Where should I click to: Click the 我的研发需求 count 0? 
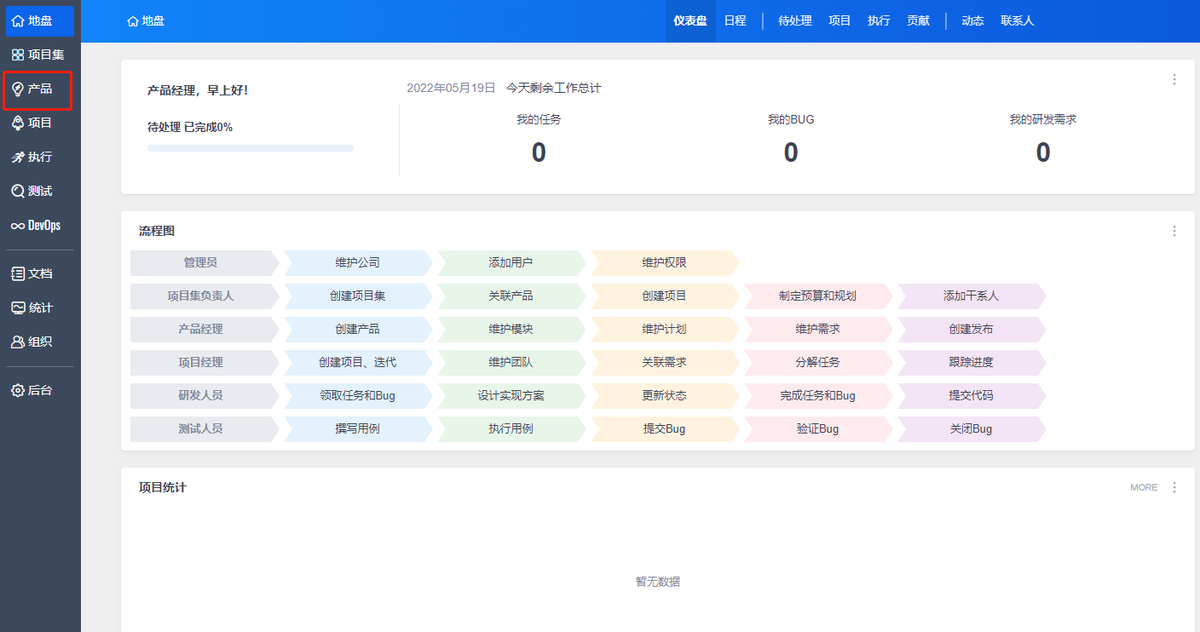pos(1043,152)
